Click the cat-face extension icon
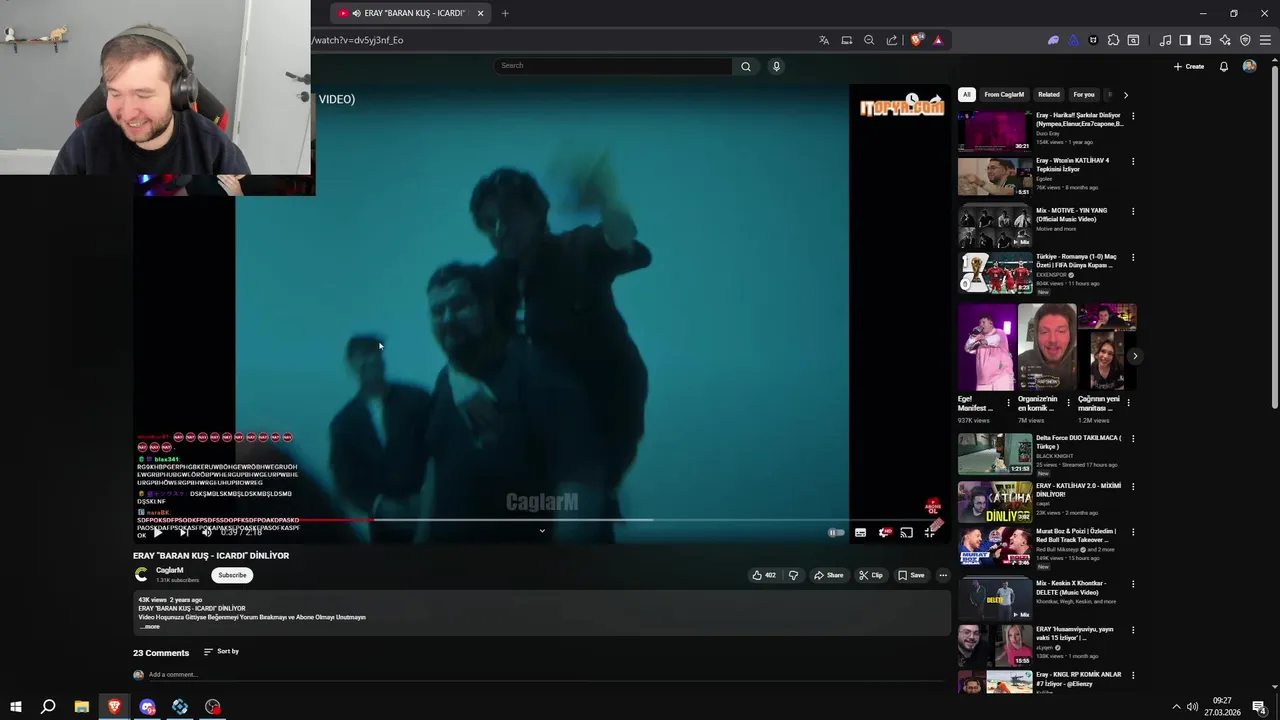 coord(1093,40)
